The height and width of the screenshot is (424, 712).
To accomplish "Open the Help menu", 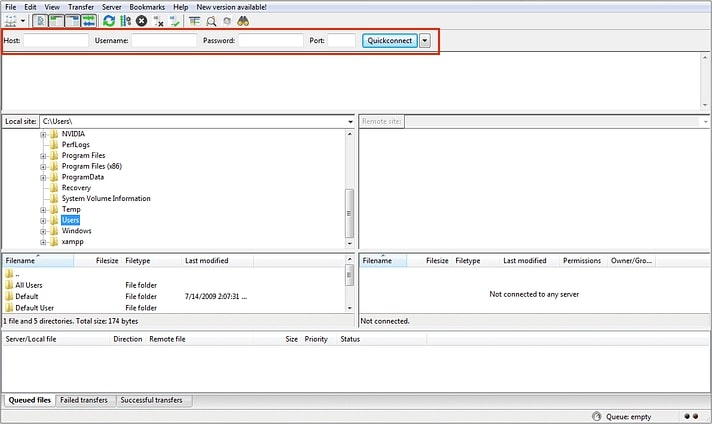I will pos(181,7).
